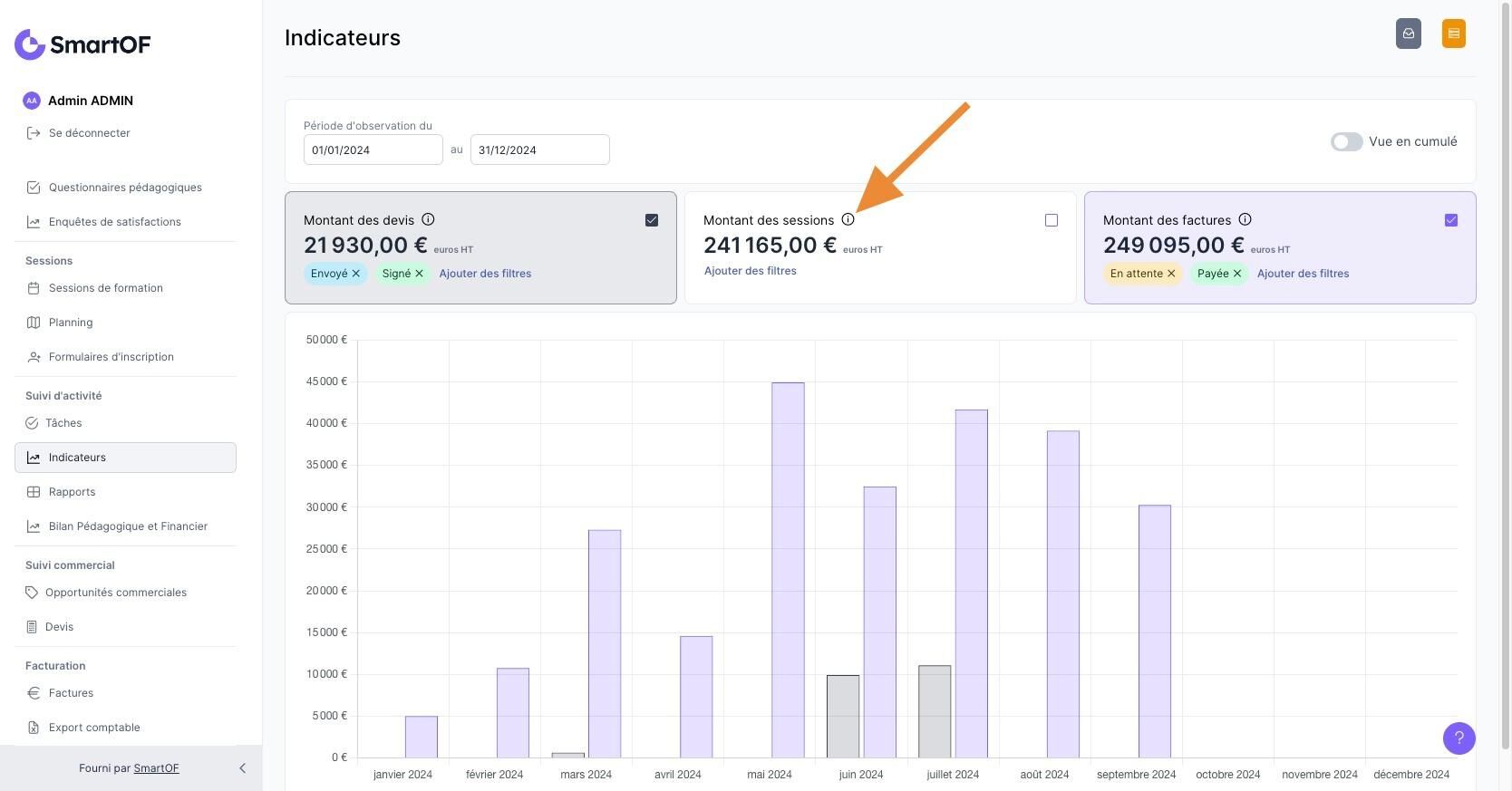Remove the En attente filter tag

(x=1171, y=274)
